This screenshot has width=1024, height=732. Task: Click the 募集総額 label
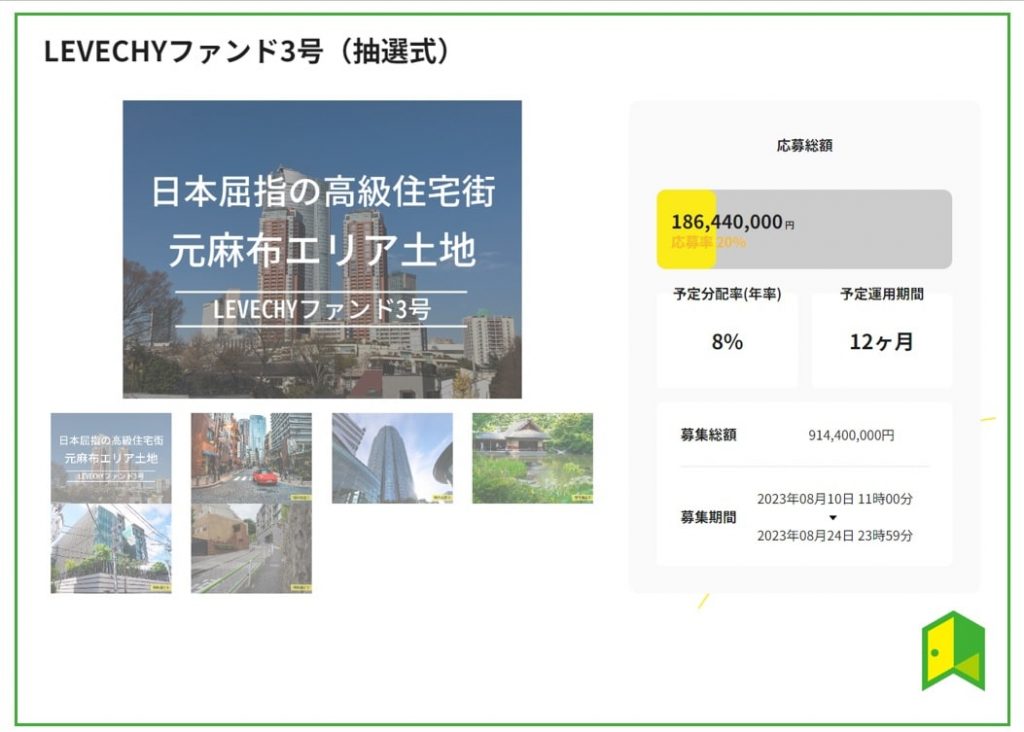pyautogui.click(x=709, y=435)
